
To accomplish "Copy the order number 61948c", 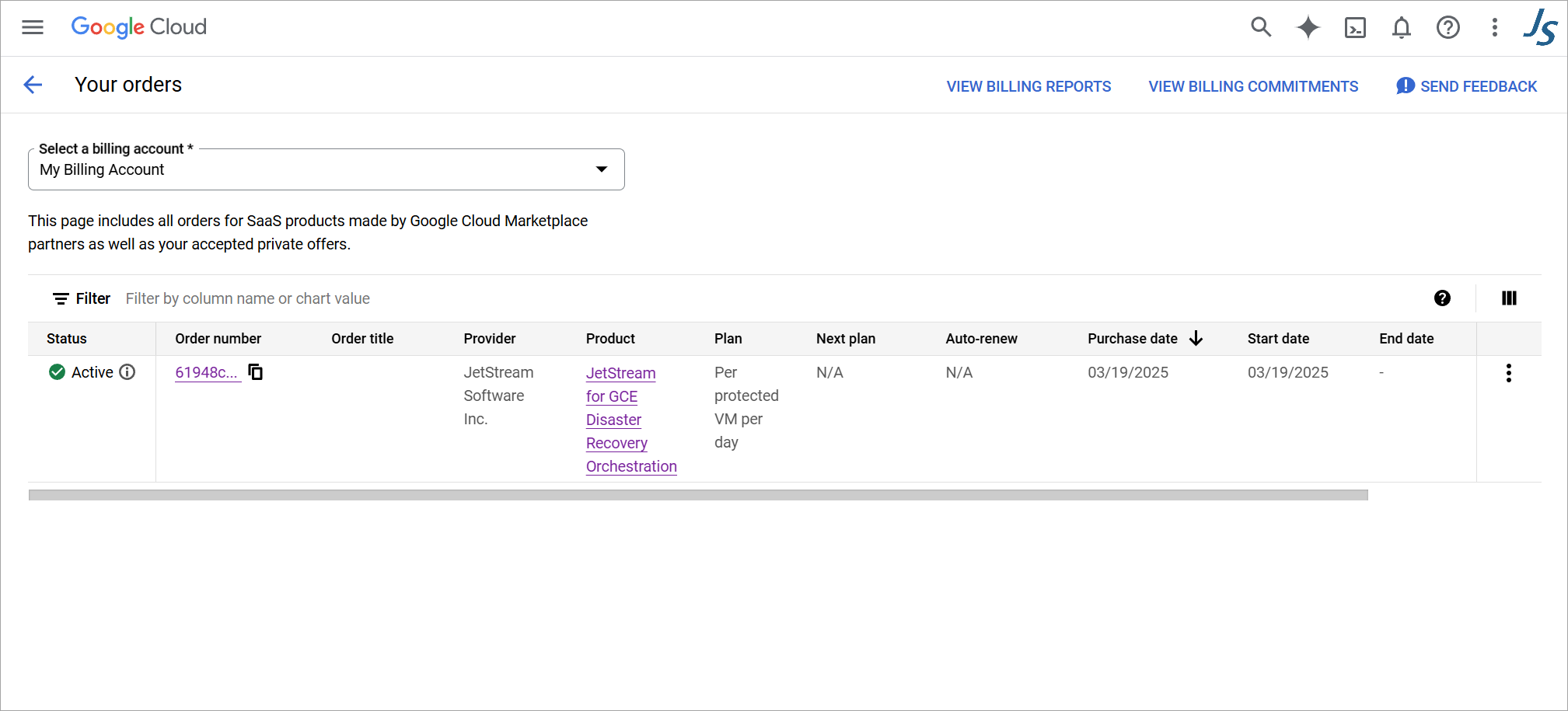I will (x=255, y=372).
